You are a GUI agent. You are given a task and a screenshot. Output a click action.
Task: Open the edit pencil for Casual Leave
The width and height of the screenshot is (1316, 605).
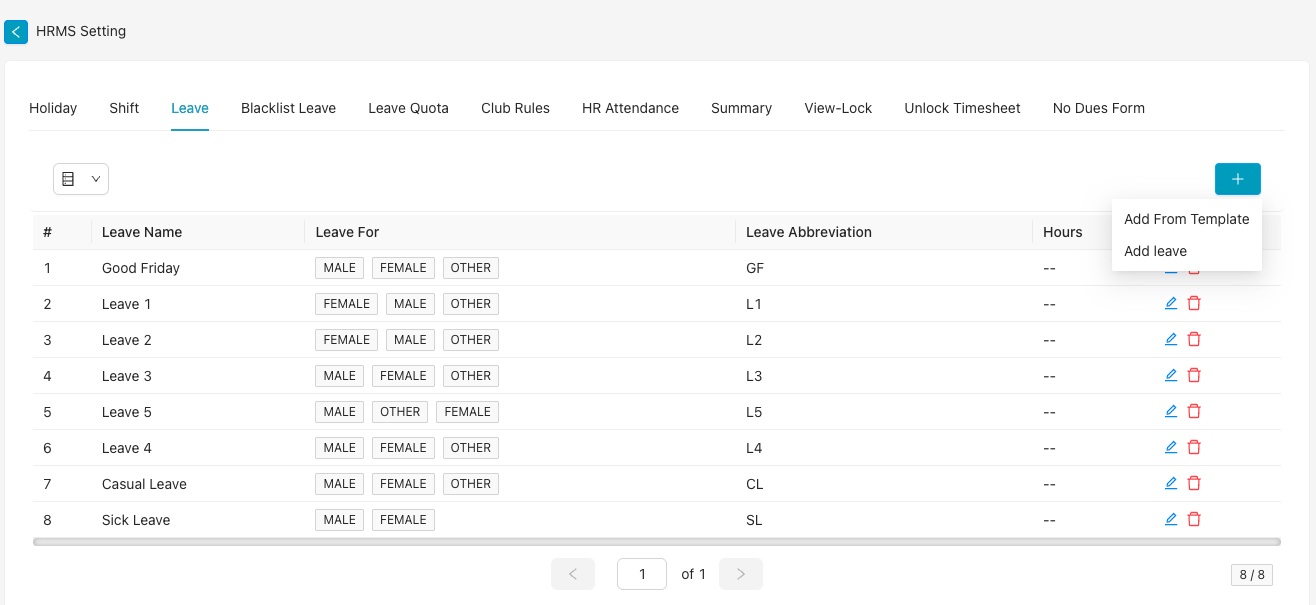(1171, 483)
